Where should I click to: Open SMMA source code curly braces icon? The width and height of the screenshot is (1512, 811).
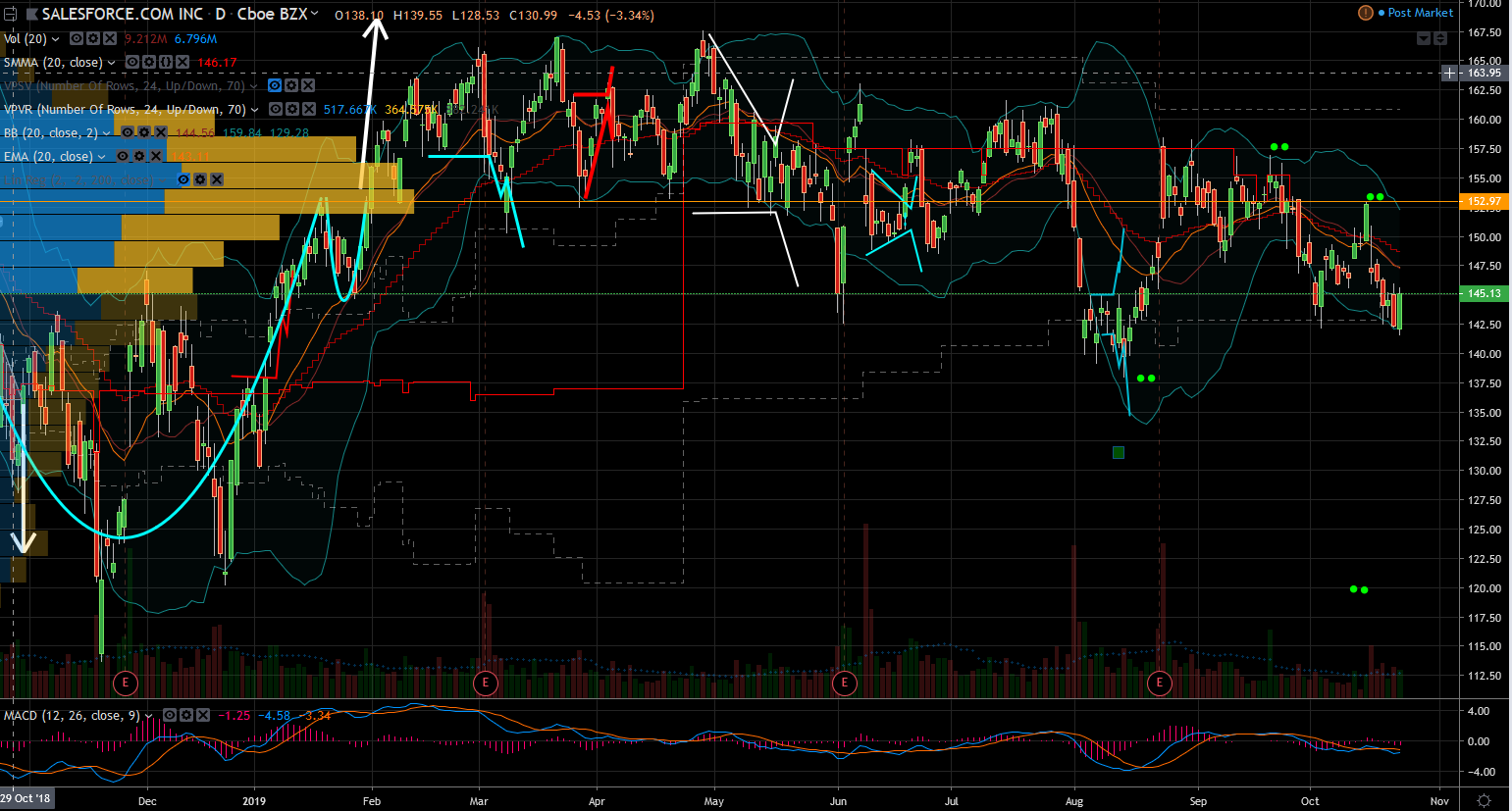(x=166, y=63)
